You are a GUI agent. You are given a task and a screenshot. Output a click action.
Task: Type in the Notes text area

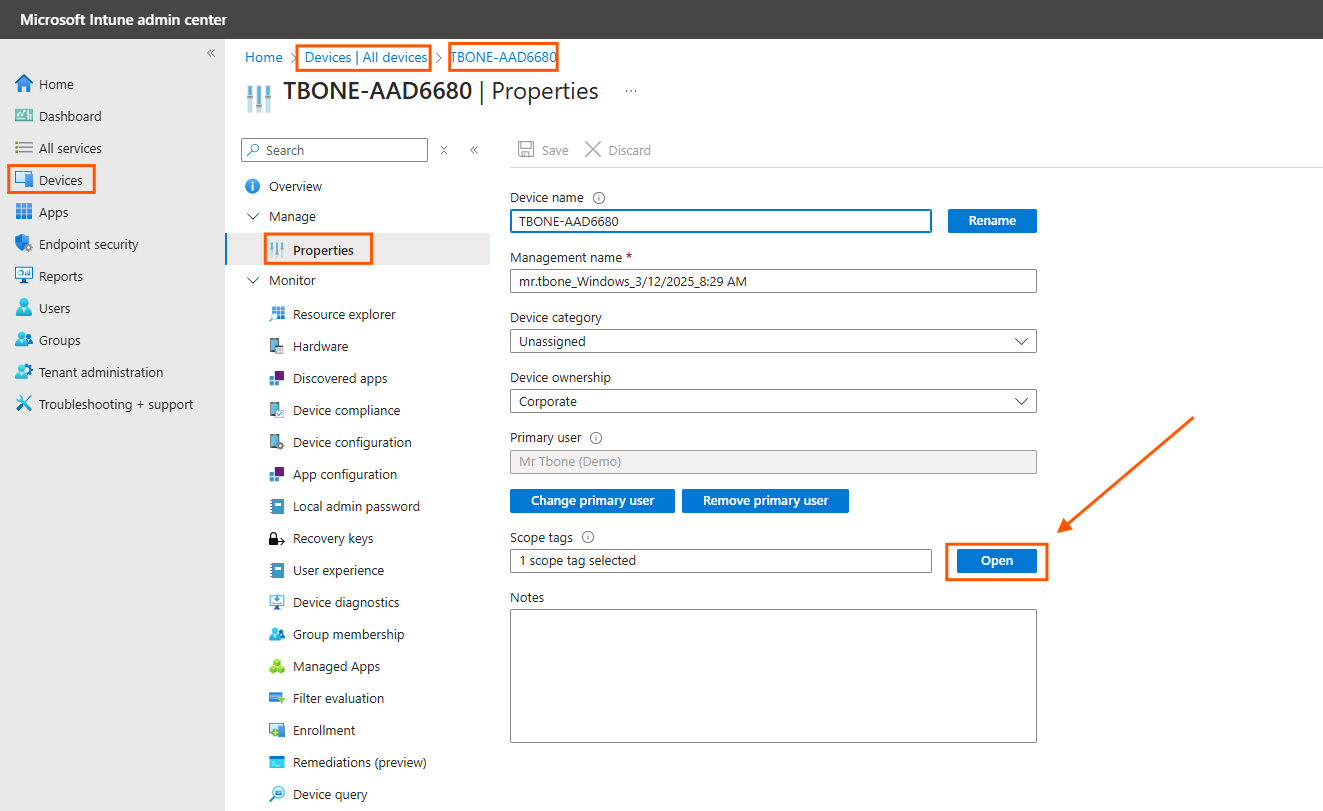click(773, 675)
